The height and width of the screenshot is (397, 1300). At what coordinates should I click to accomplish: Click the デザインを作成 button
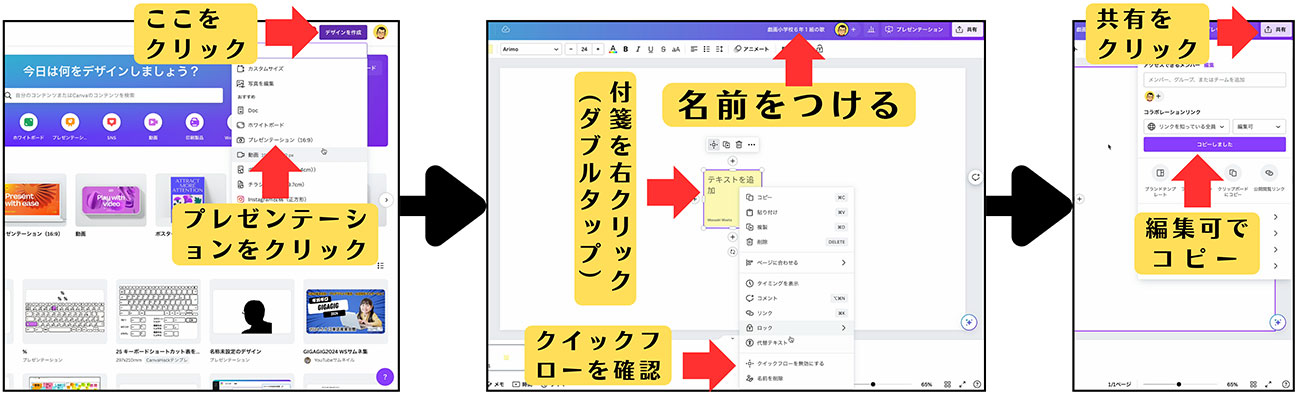tap(344, 31)
